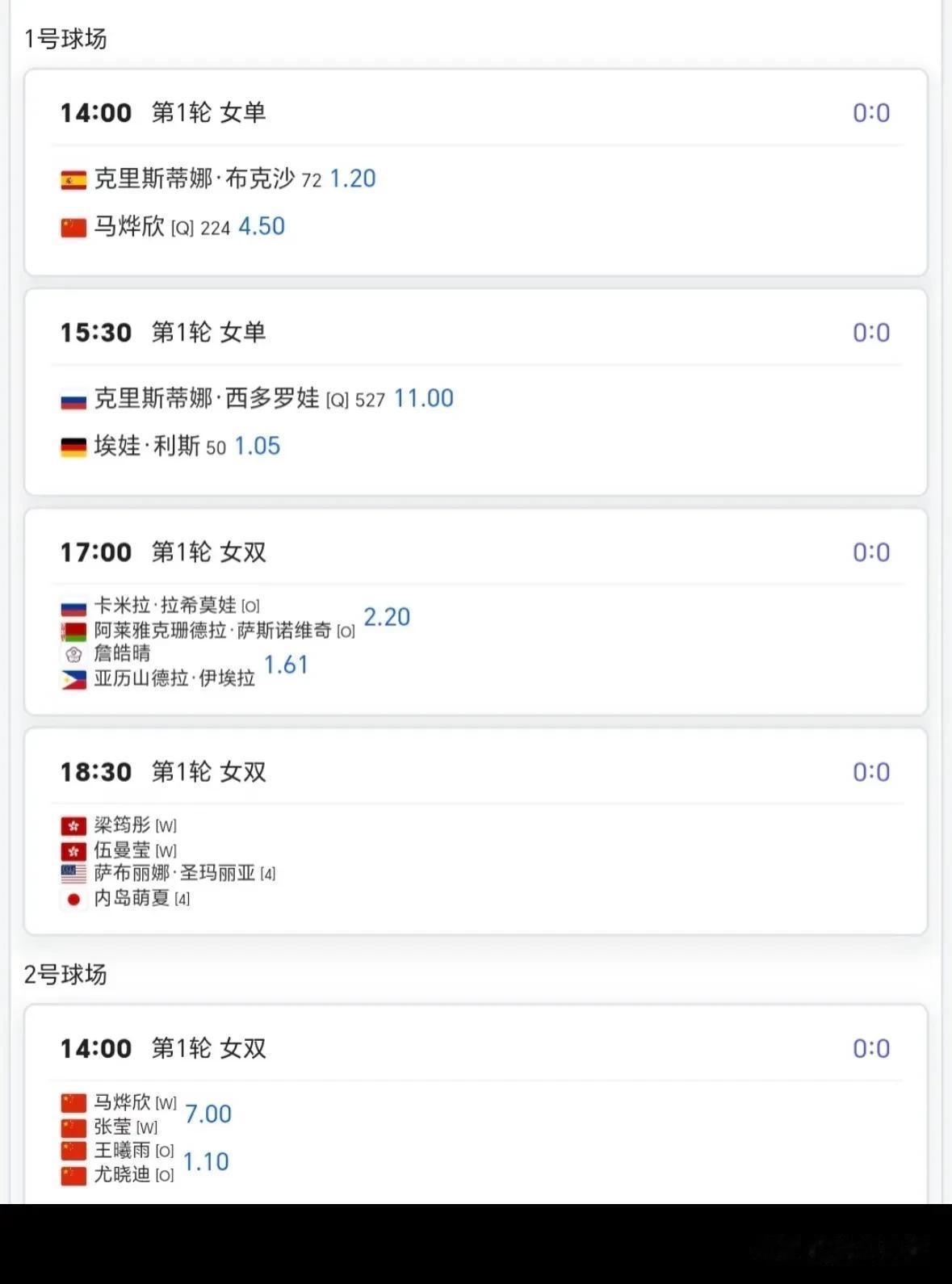Open player 内岛萌夏's name link
952x1284 pixels.
pos(132,898)
